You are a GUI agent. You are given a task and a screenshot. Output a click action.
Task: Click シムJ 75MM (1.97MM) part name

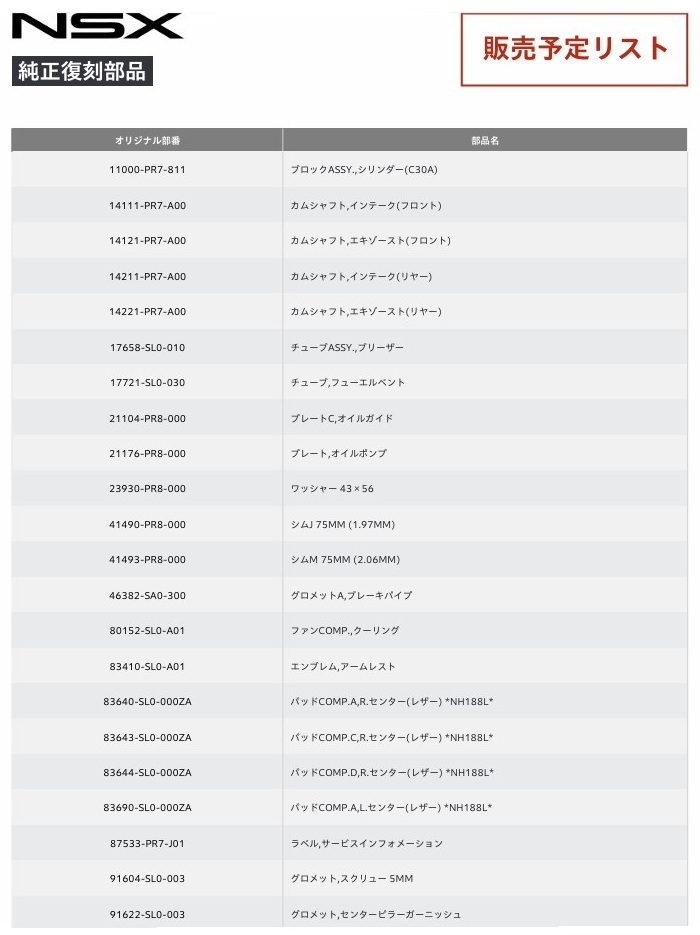pos(342,524)
